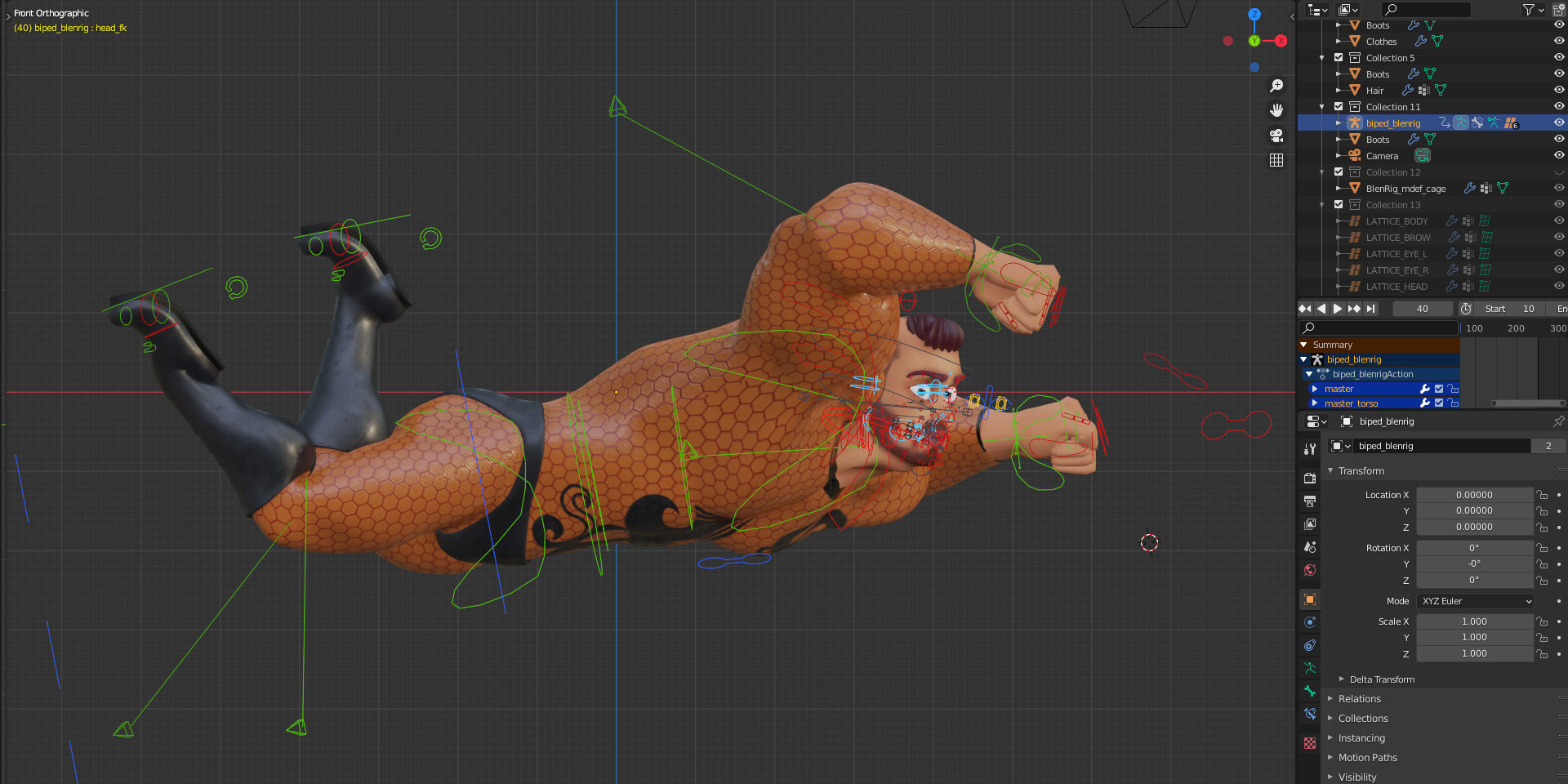Image resolution: width=1568 pixels, height=784 pixels.
Task: Click lattice data icon on LATTICE_BODY row
Action: (x=1485, y=220)
